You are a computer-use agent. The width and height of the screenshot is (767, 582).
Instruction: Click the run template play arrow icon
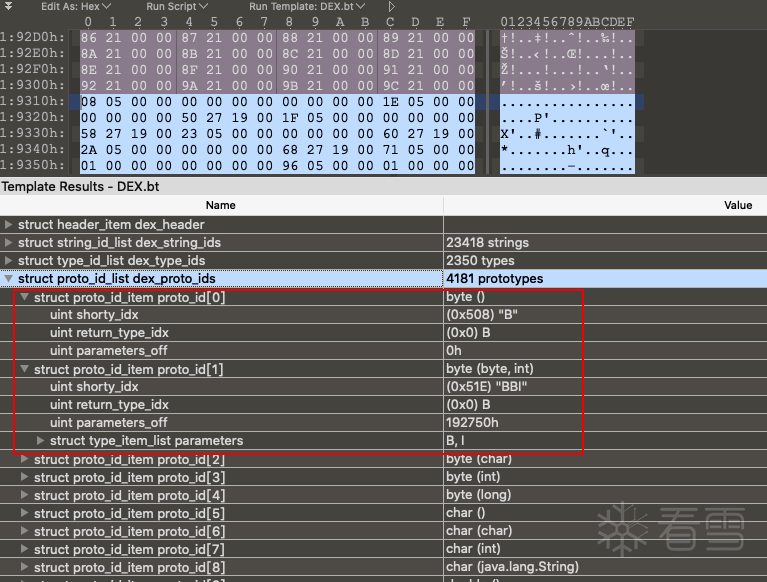(x=391, y=6)
